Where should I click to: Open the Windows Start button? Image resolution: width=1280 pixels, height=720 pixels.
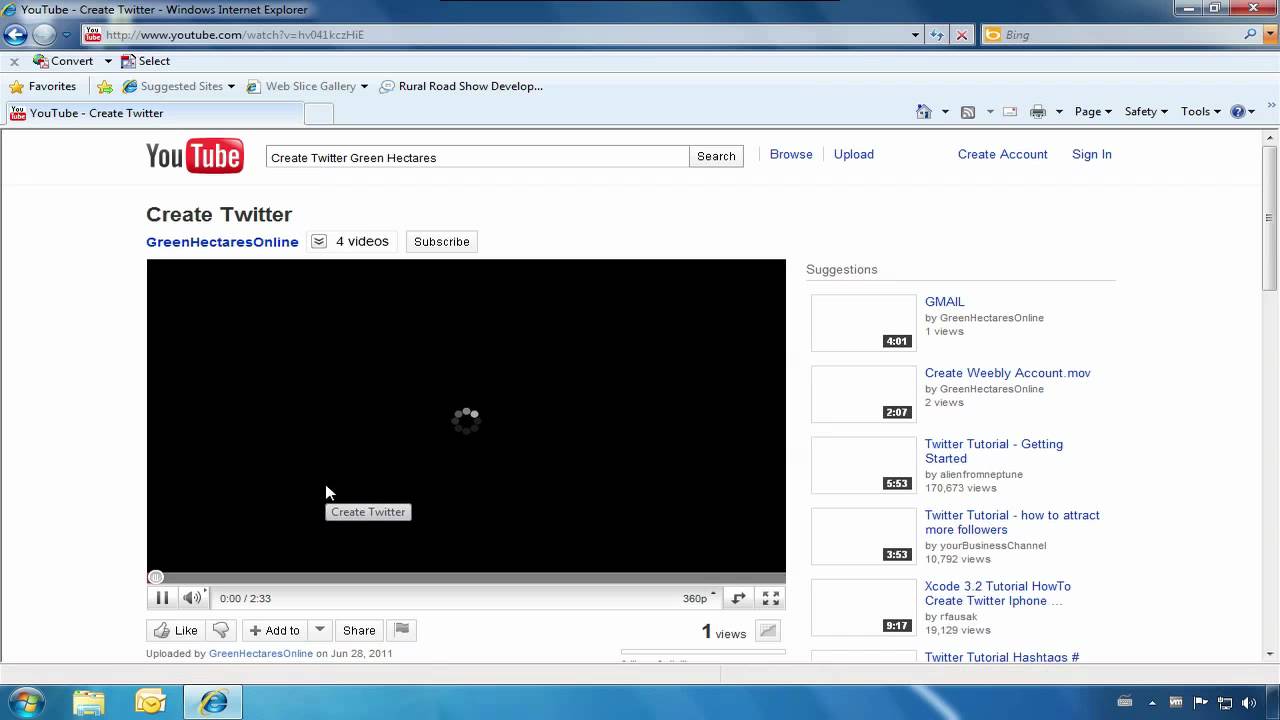click(25, 702)
